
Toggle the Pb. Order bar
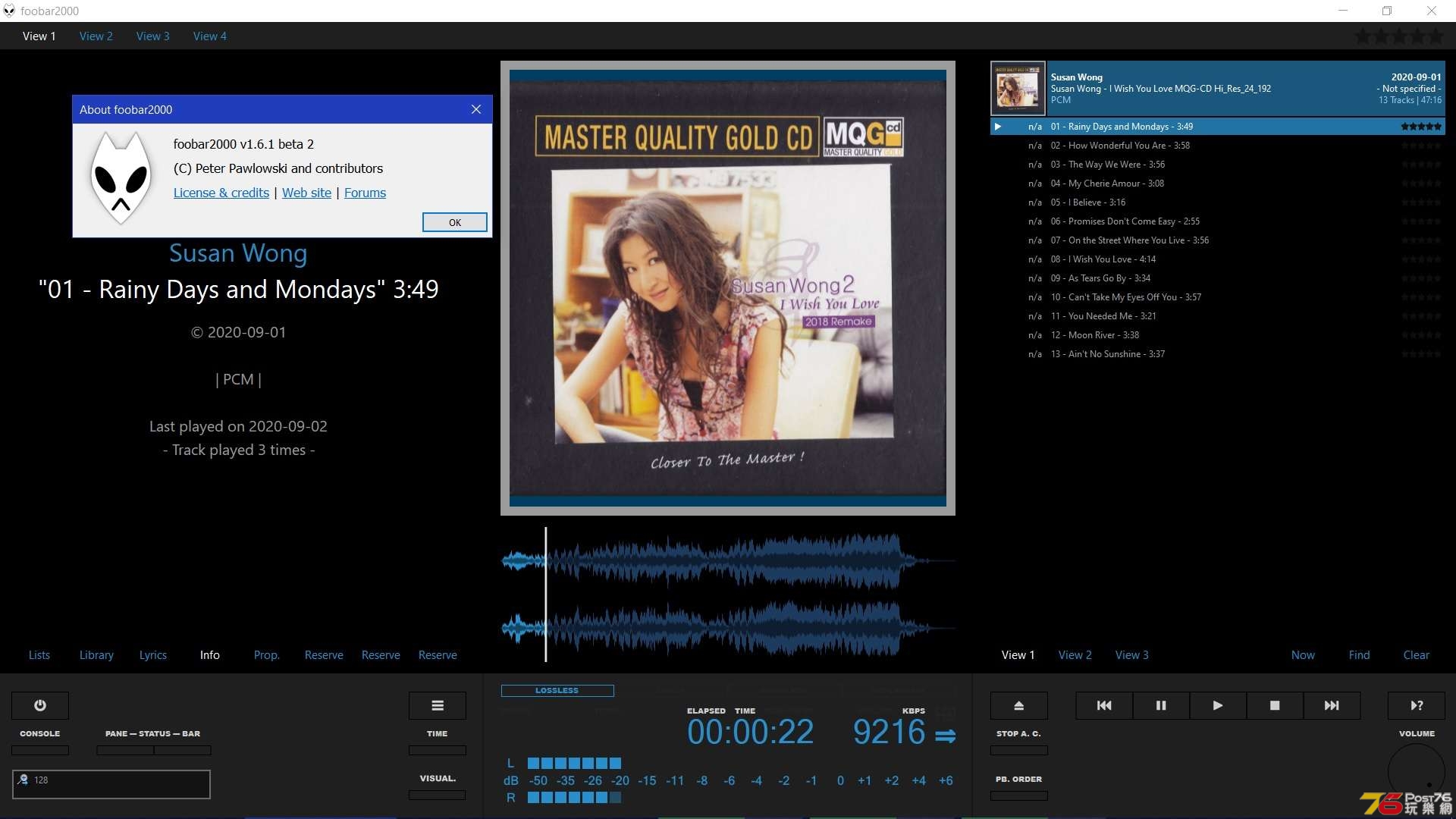pos(1019,795)
